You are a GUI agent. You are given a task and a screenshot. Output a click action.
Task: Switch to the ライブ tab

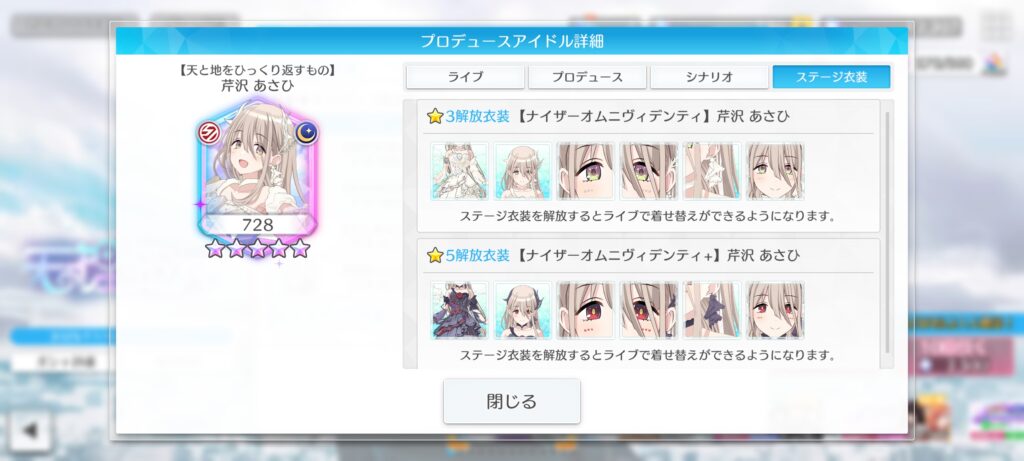(465, 77)
